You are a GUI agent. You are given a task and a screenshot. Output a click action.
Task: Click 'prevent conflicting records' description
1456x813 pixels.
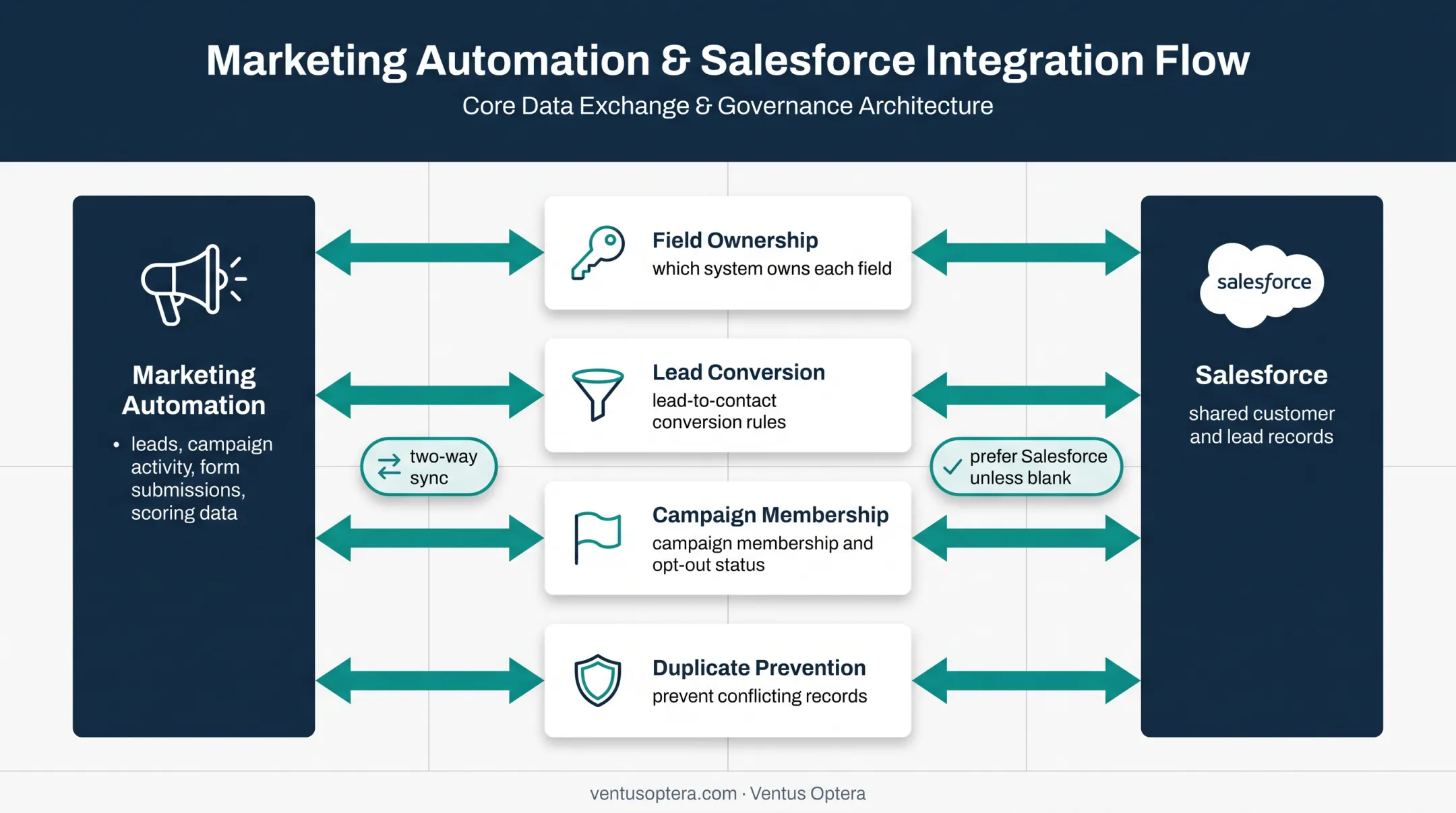760,696
